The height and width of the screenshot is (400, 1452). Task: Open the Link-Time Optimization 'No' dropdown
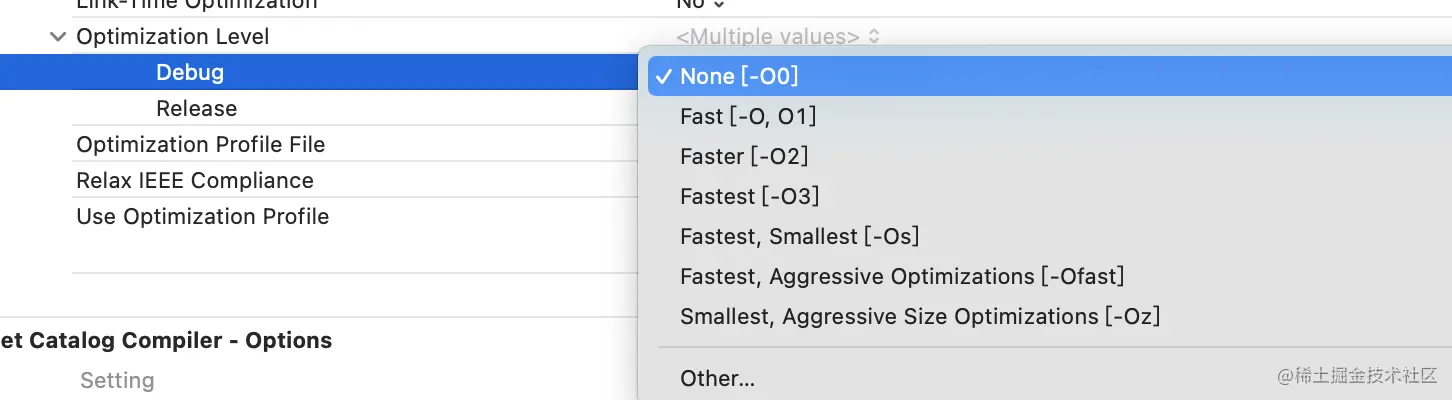tap(700, 4)
